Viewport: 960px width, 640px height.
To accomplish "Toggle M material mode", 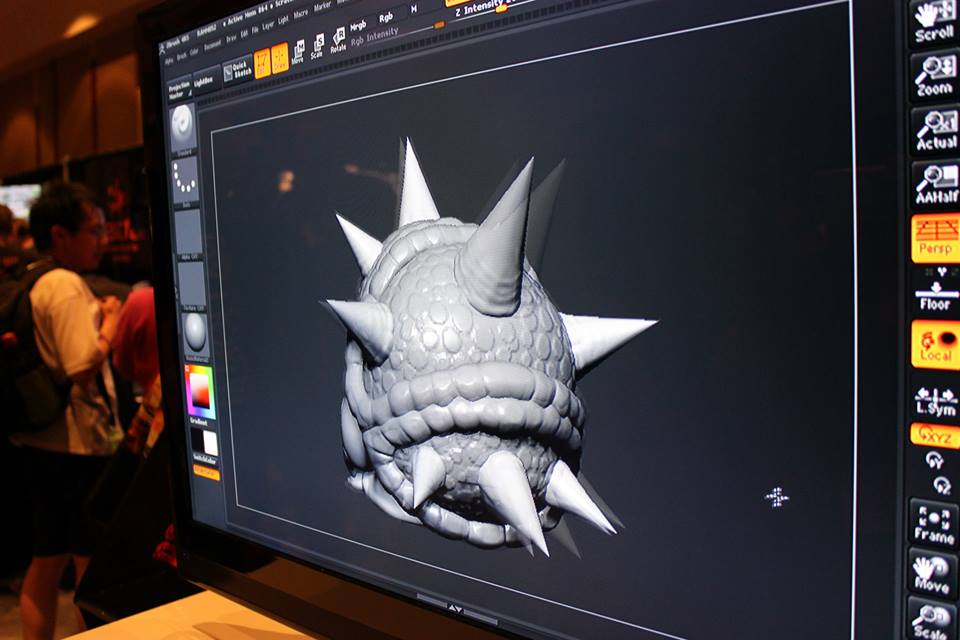I will (x=414, y=9).
